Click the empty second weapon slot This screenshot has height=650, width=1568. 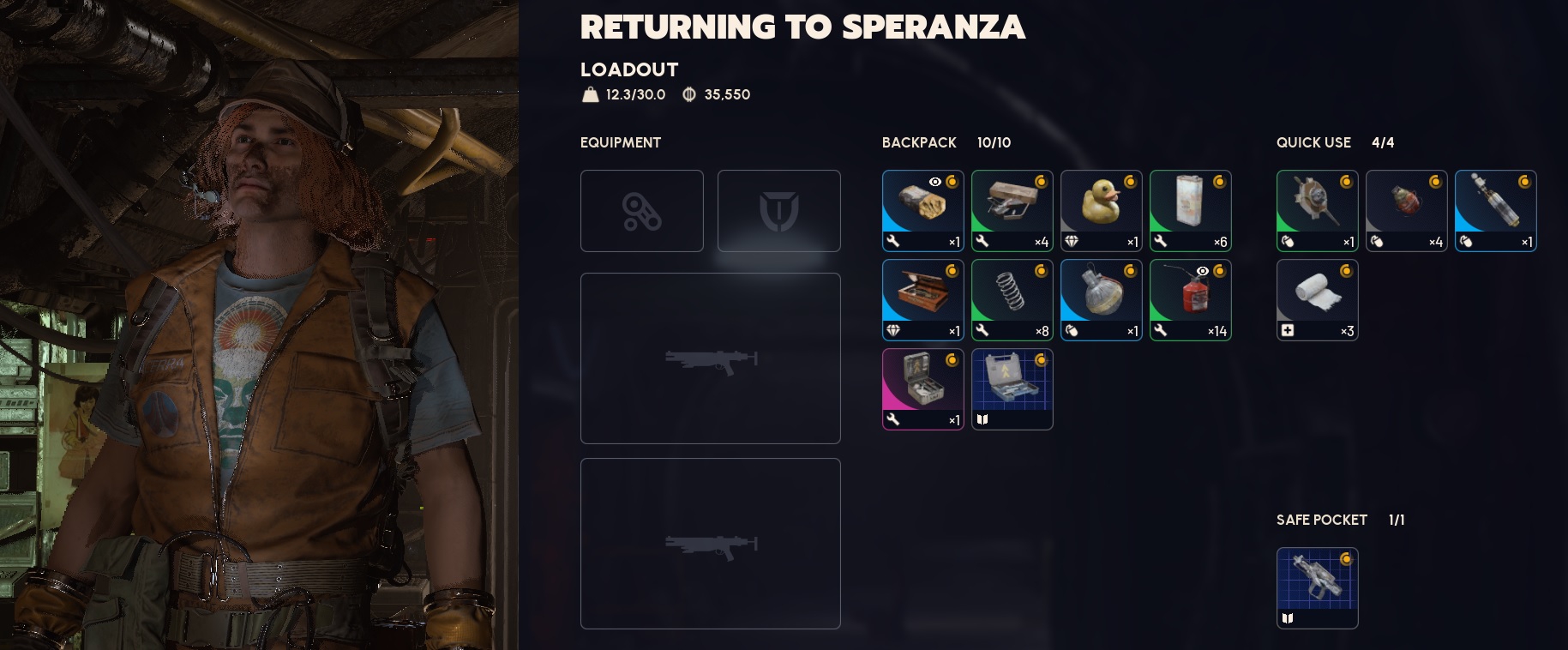click(710, 544)
